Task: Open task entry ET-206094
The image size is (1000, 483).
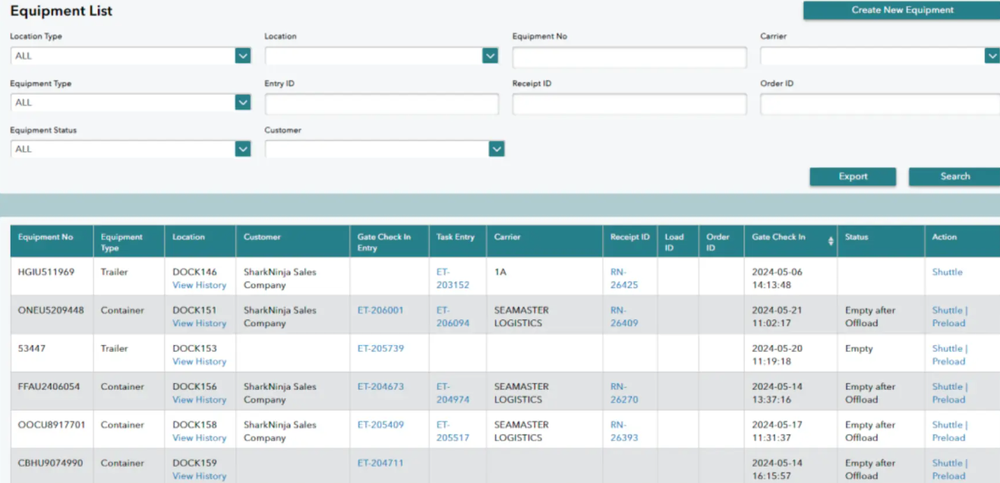Action: tap(453, 317)
